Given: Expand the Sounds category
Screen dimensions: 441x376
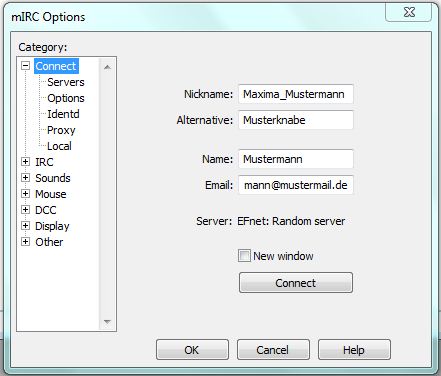Looking at the screenshot, I should point(25,178).
